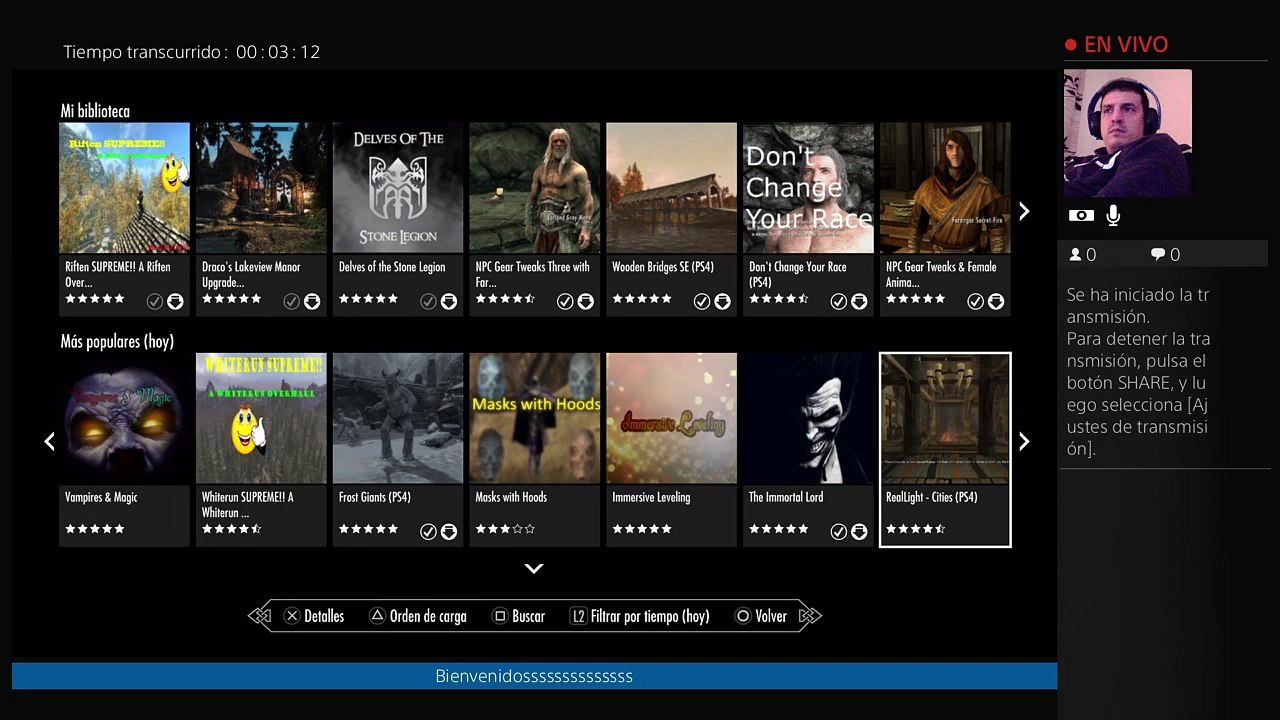
Task: Open the Riften SUPREME!! mod thumbnail
Action: 124,188
